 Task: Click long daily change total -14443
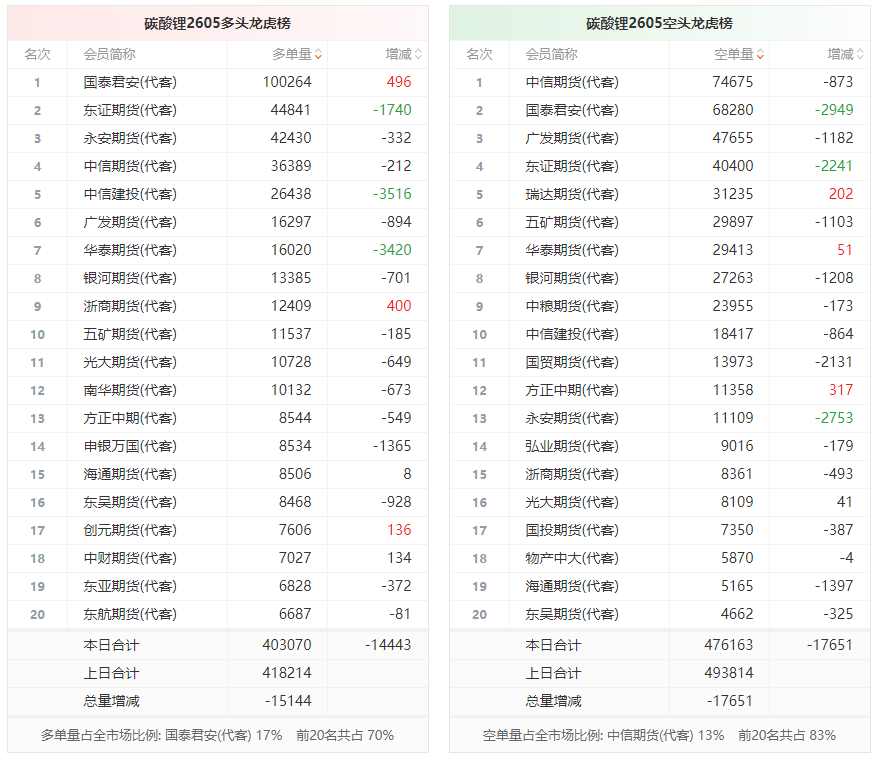[388, 645]
